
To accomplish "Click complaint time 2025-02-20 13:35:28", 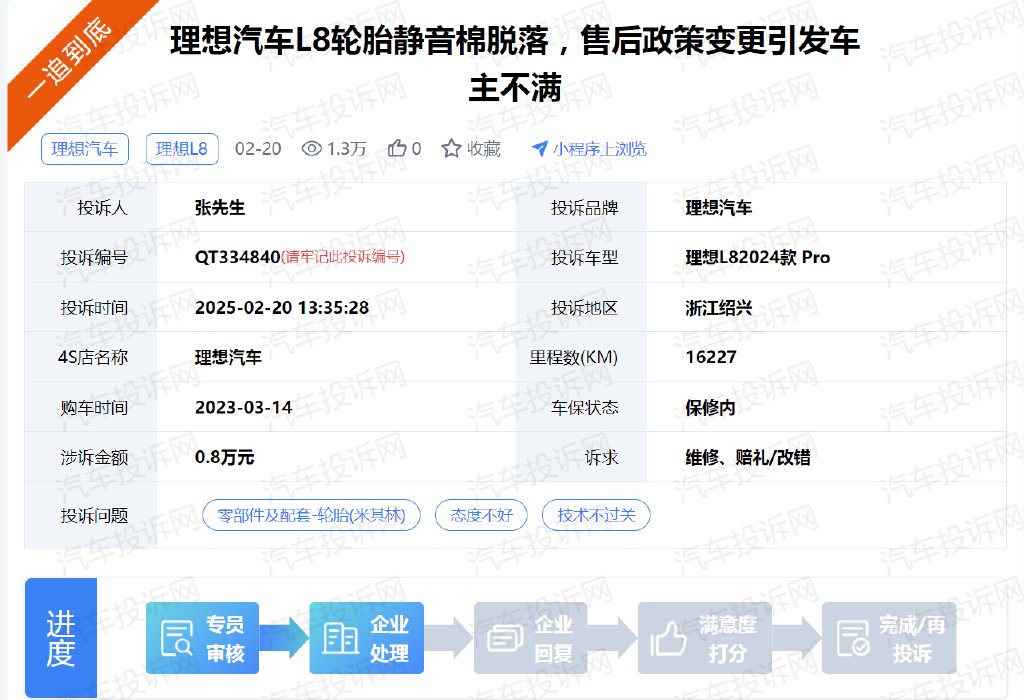I will [x=282, y=308].
